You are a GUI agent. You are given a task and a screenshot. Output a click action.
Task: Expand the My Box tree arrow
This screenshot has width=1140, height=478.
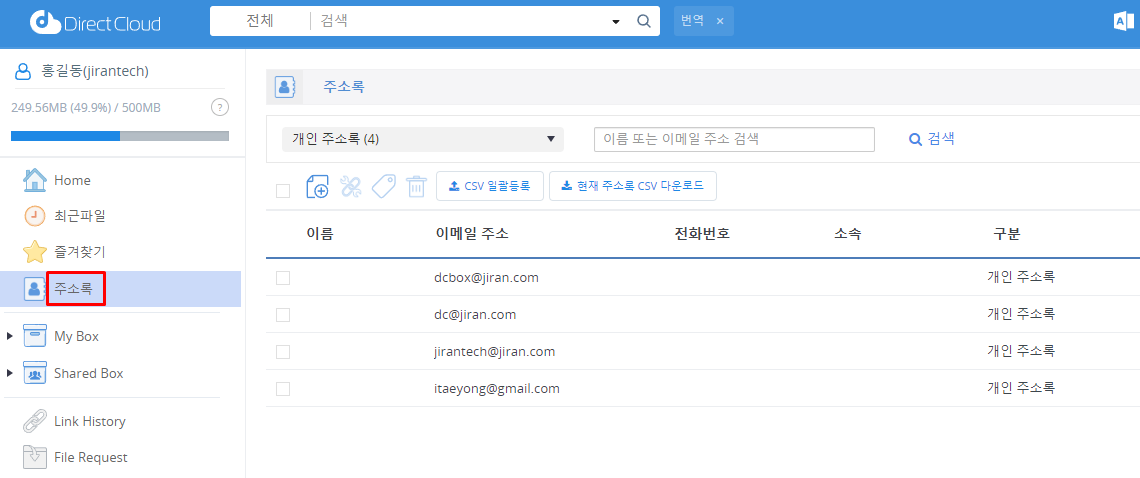tap(10, 336)
